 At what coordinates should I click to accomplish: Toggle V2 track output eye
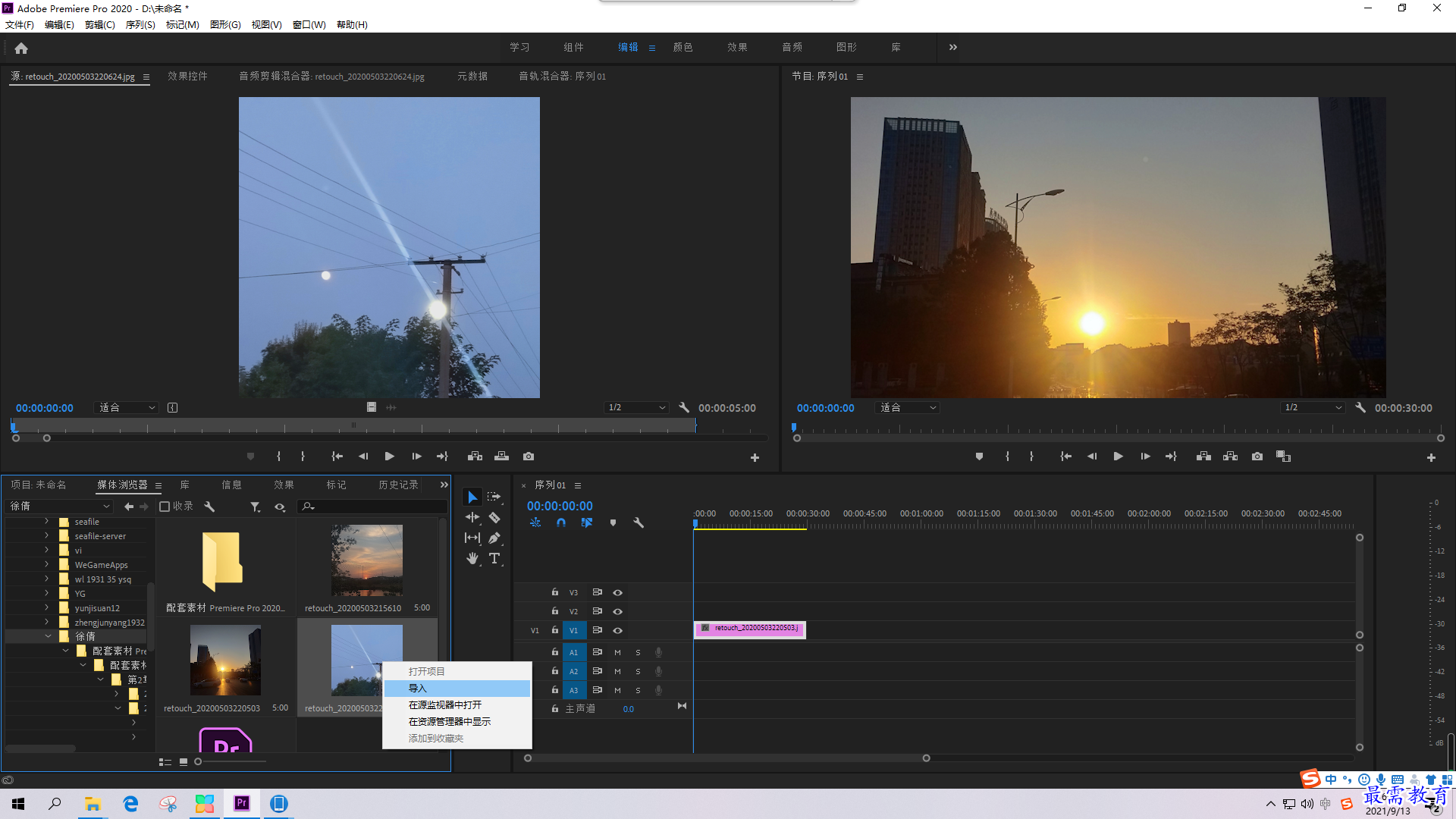pos(617,611)
